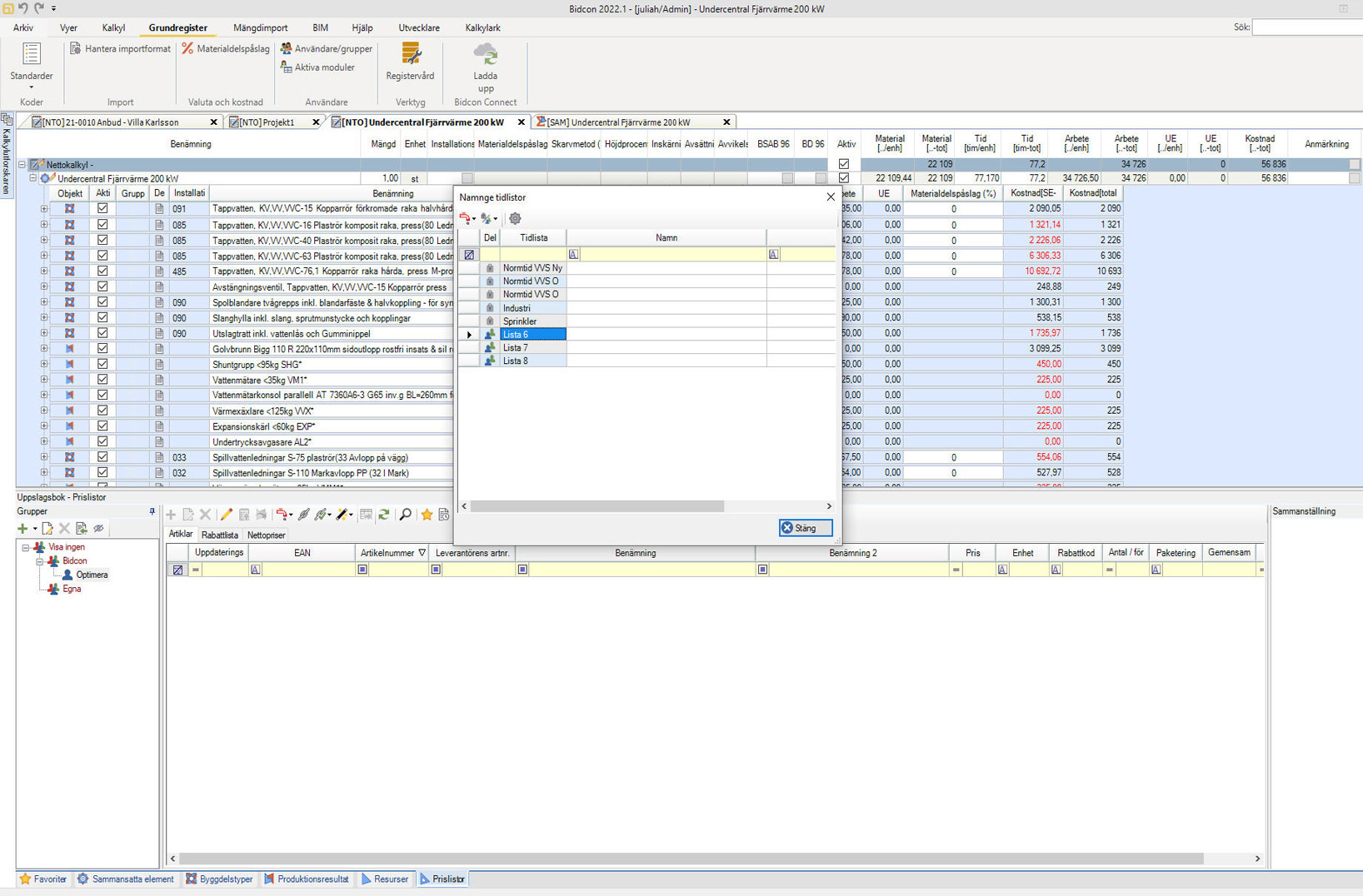Open Materialdelspåslag percent tool

[226, 49]
